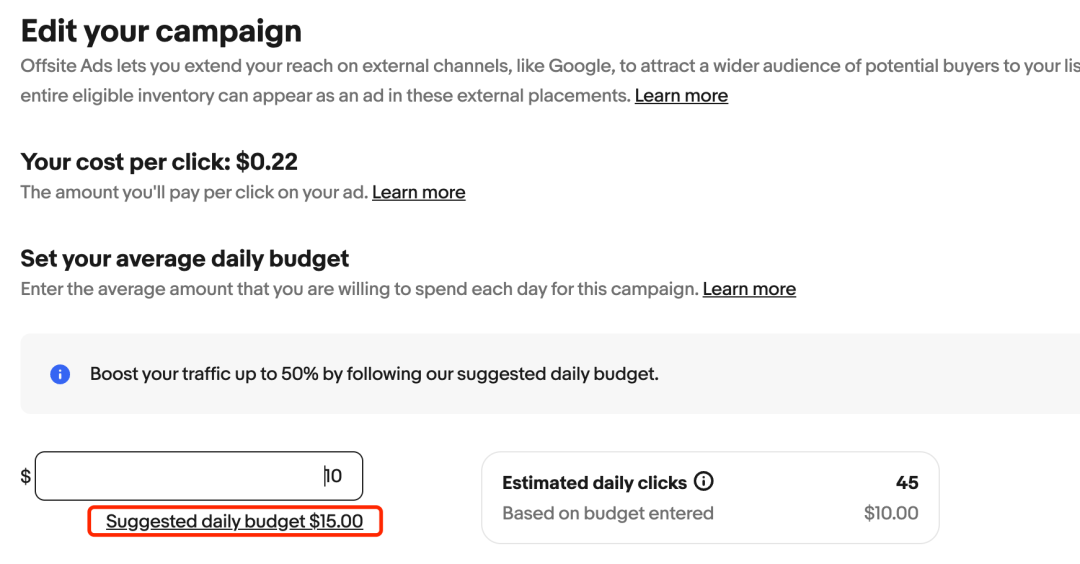Click the Offsite Ads description first line
The image size is (1080, 564).
coord(540,66)
